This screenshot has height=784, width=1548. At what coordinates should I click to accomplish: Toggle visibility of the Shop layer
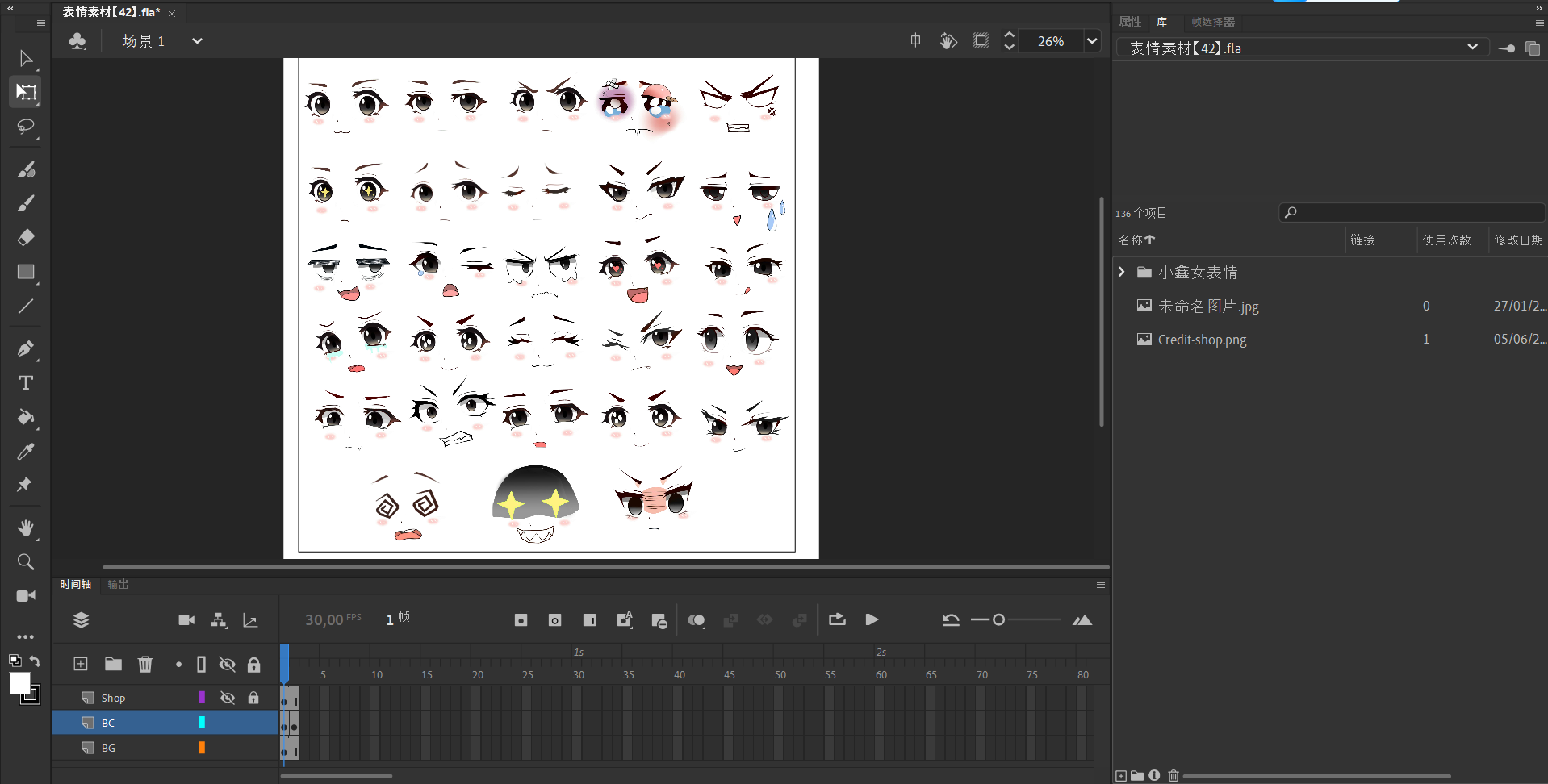click(228, 698)
